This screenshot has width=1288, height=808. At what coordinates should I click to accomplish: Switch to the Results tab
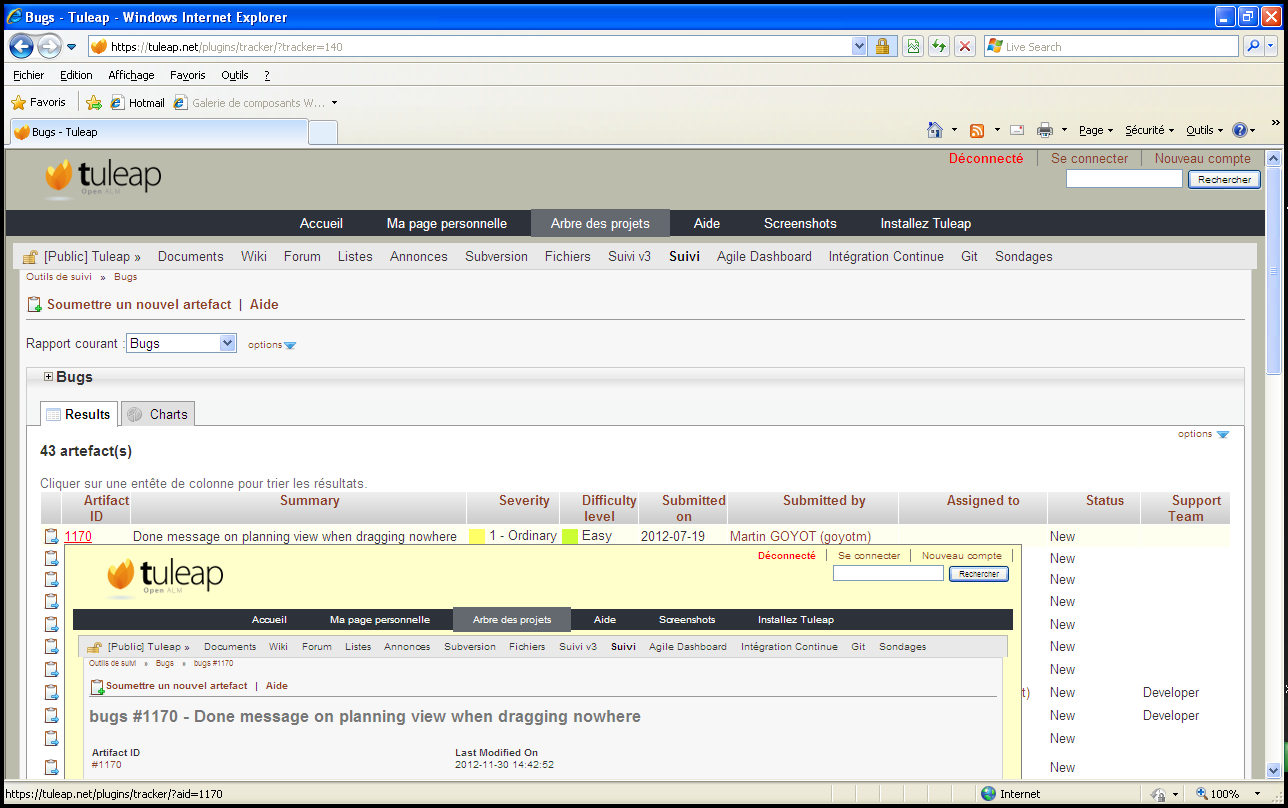pos(79,414)
